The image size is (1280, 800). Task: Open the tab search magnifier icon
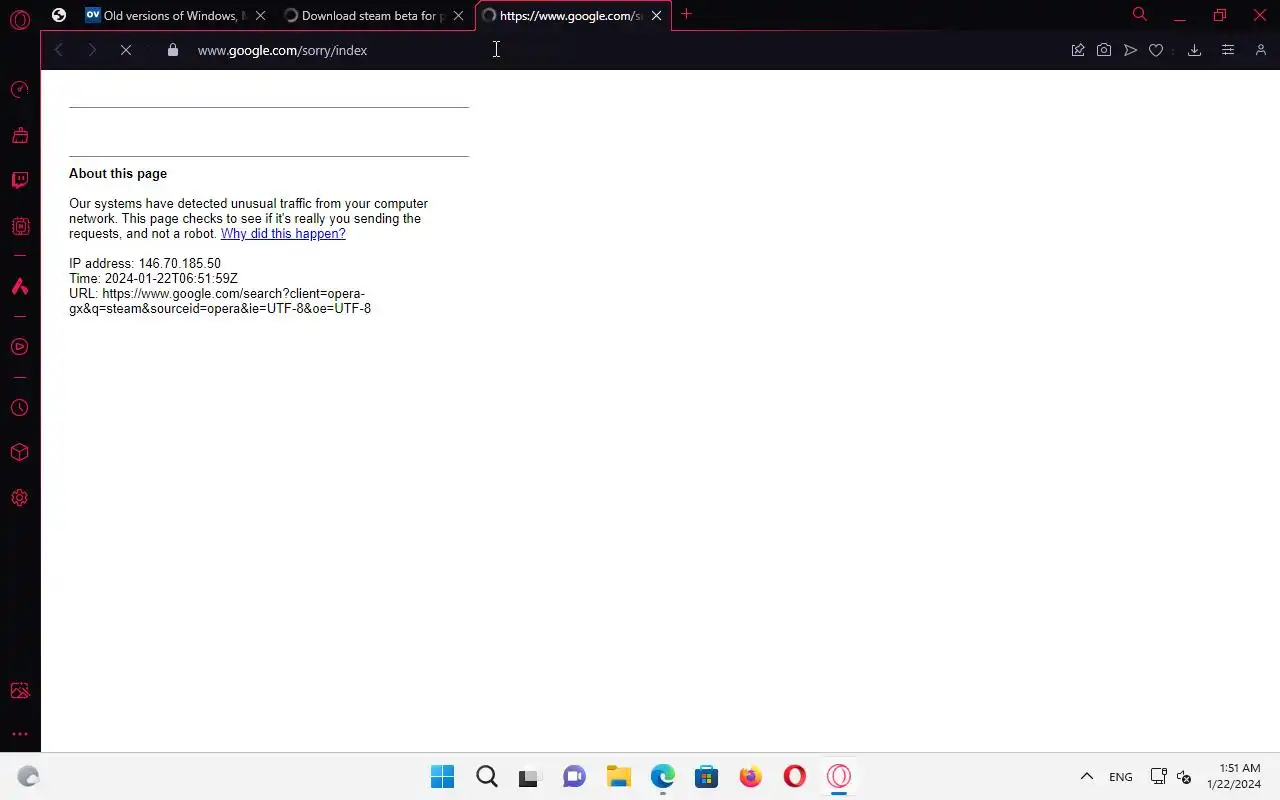pyautogui.click(x=1139, y=14)
